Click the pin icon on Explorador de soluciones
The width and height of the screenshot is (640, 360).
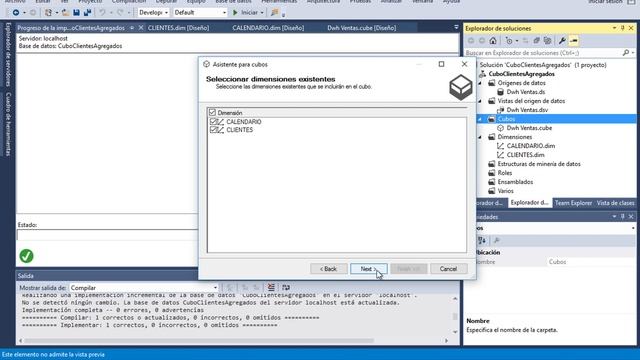pos(622,28)
